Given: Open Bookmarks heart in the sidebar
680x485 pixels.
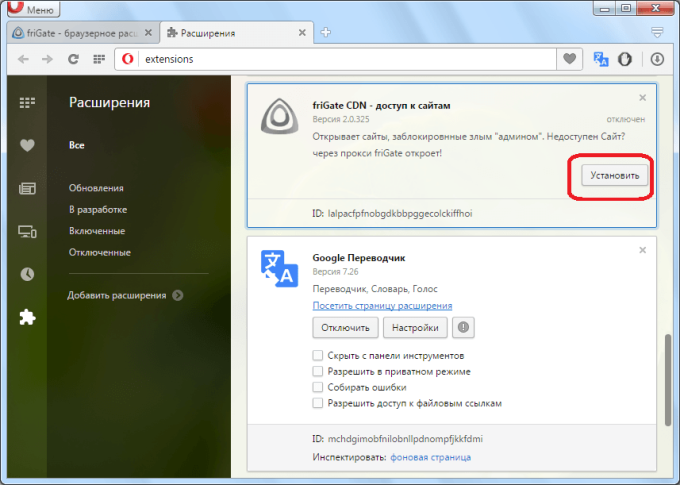Looking at the screenshot, I should 27,145.
